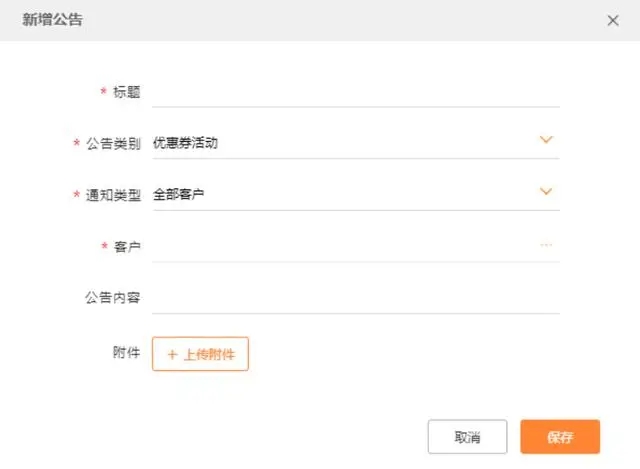640x469 pixels.
Task: Cancel with the 取消 button
Action: [467, 437]
